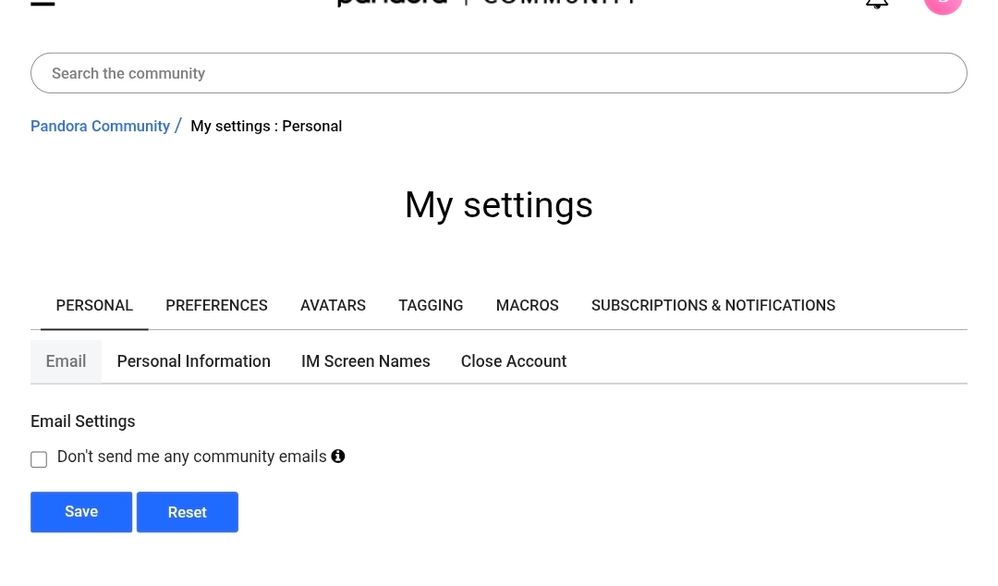
Task: Open the hamburger navigation menu
Action: [41, 4]
